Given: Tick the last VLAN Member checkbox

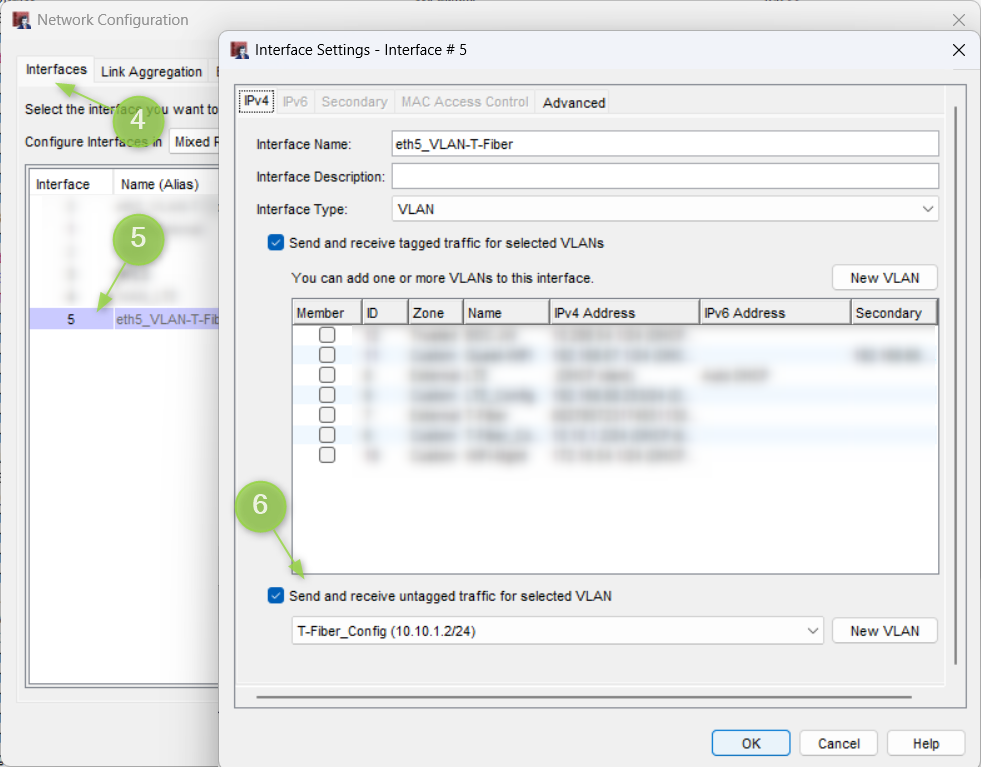Looking at the screenshot, I should coord(327,455).
